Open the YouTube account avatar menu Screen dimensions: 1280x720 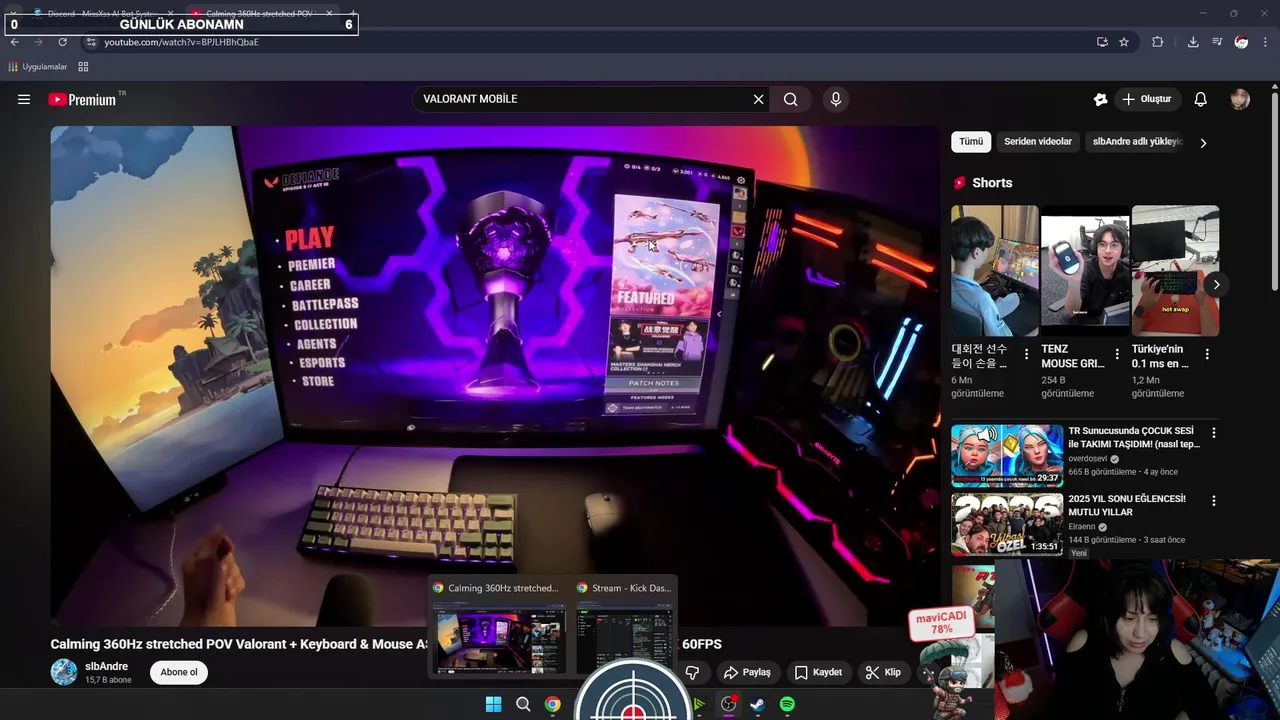(x=1240, y=99)
